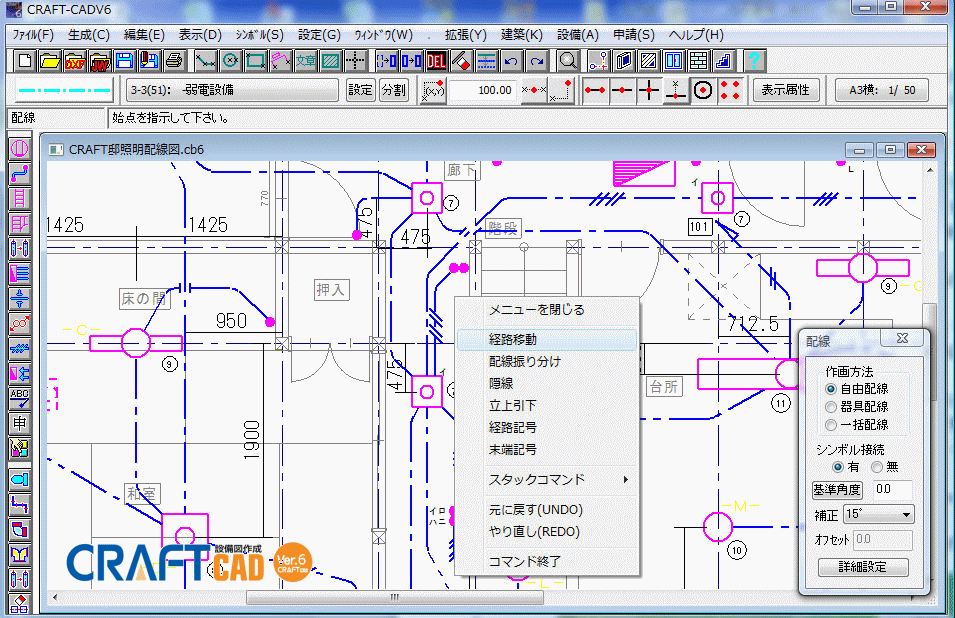The image size is (955, 618).
Task: Open the 3-3(51) 弱電設備 layer selector
Action: pyautogui.click(x=231, y=90)
